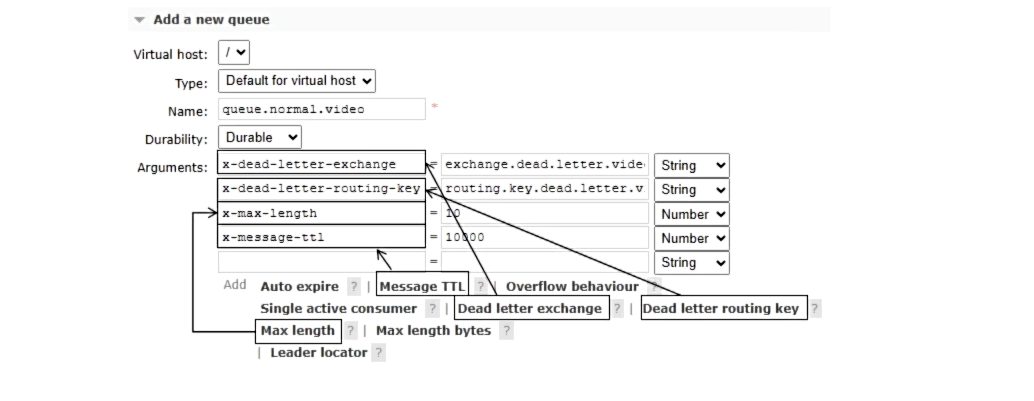This screenshot has width=1034, height=401.
Task: Open type dropdown for x-dead-letter-exchange row
Action: [692, 165]
